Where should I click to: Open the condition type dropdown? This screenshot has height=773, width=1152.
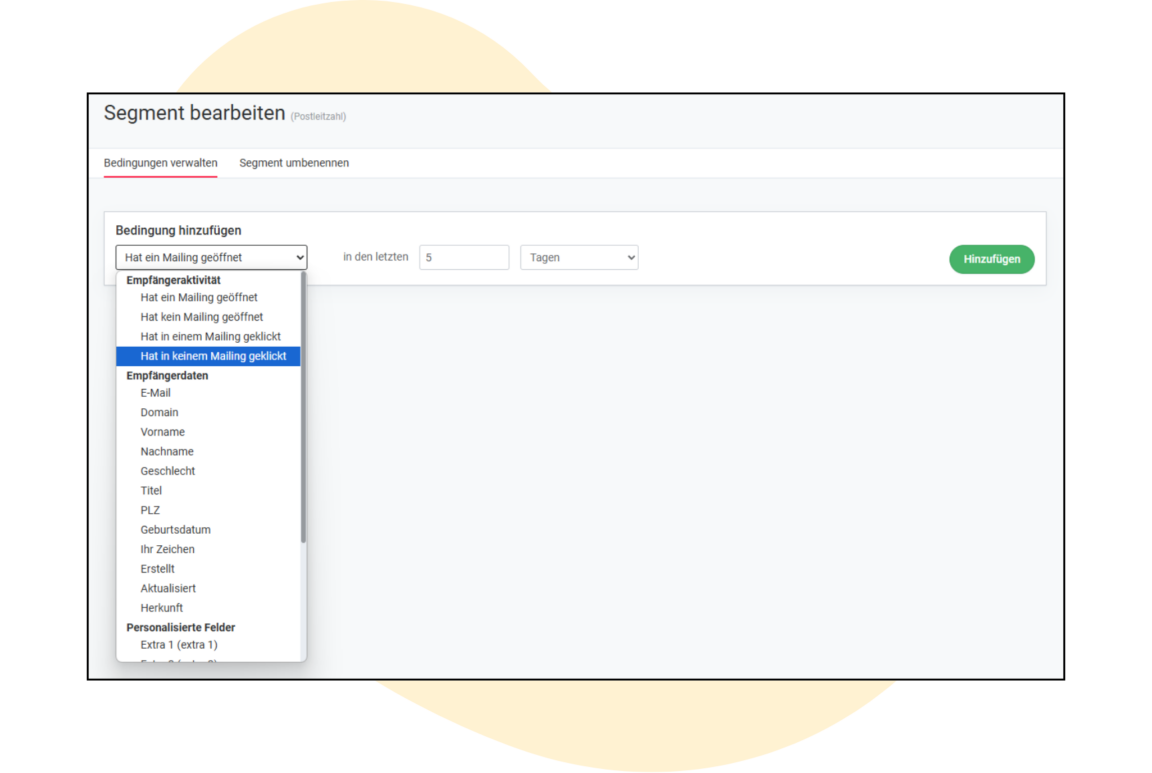(211, 258)
